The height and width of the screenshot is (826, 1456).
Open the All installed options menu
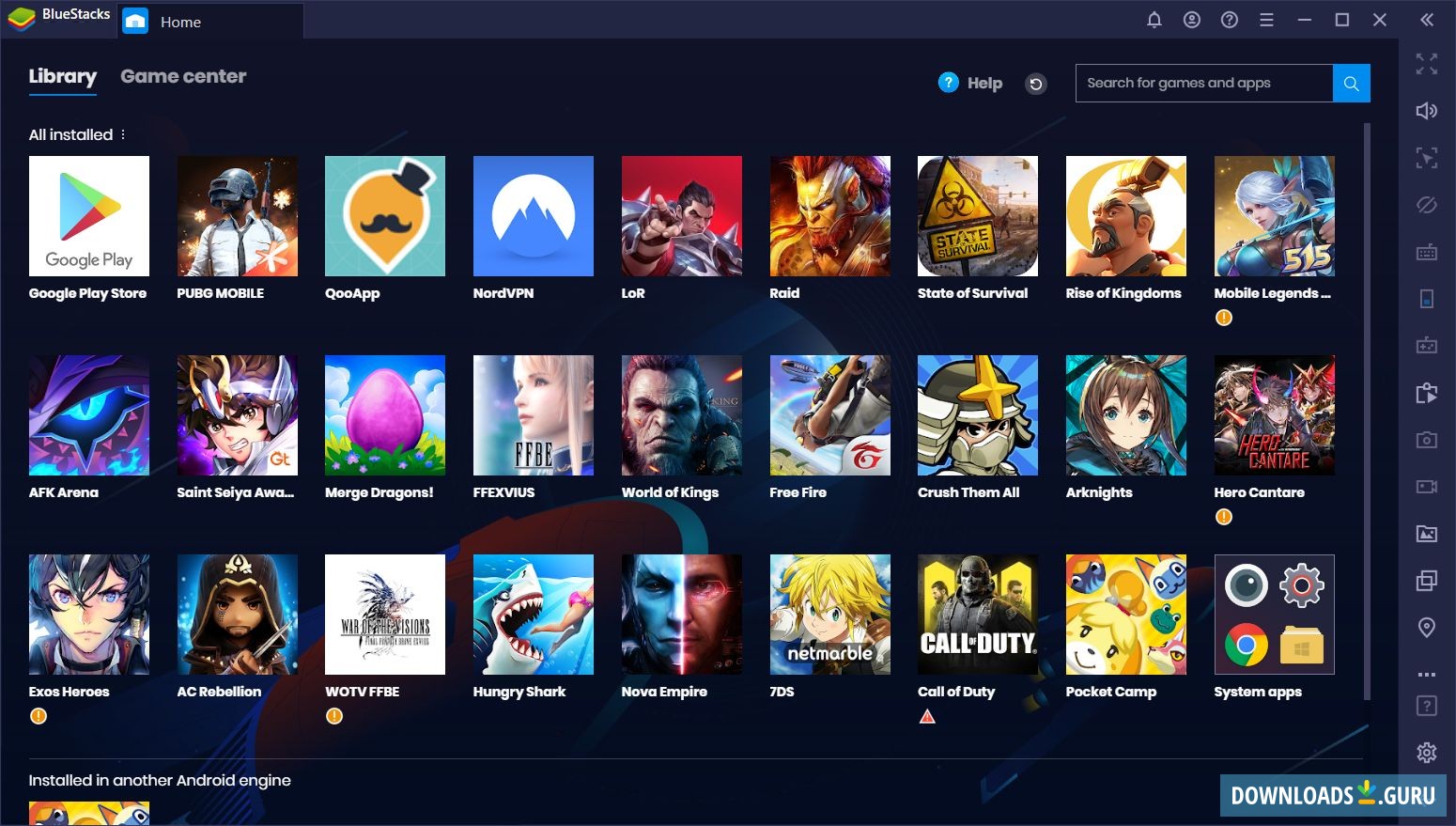click(x=123, y=134)
